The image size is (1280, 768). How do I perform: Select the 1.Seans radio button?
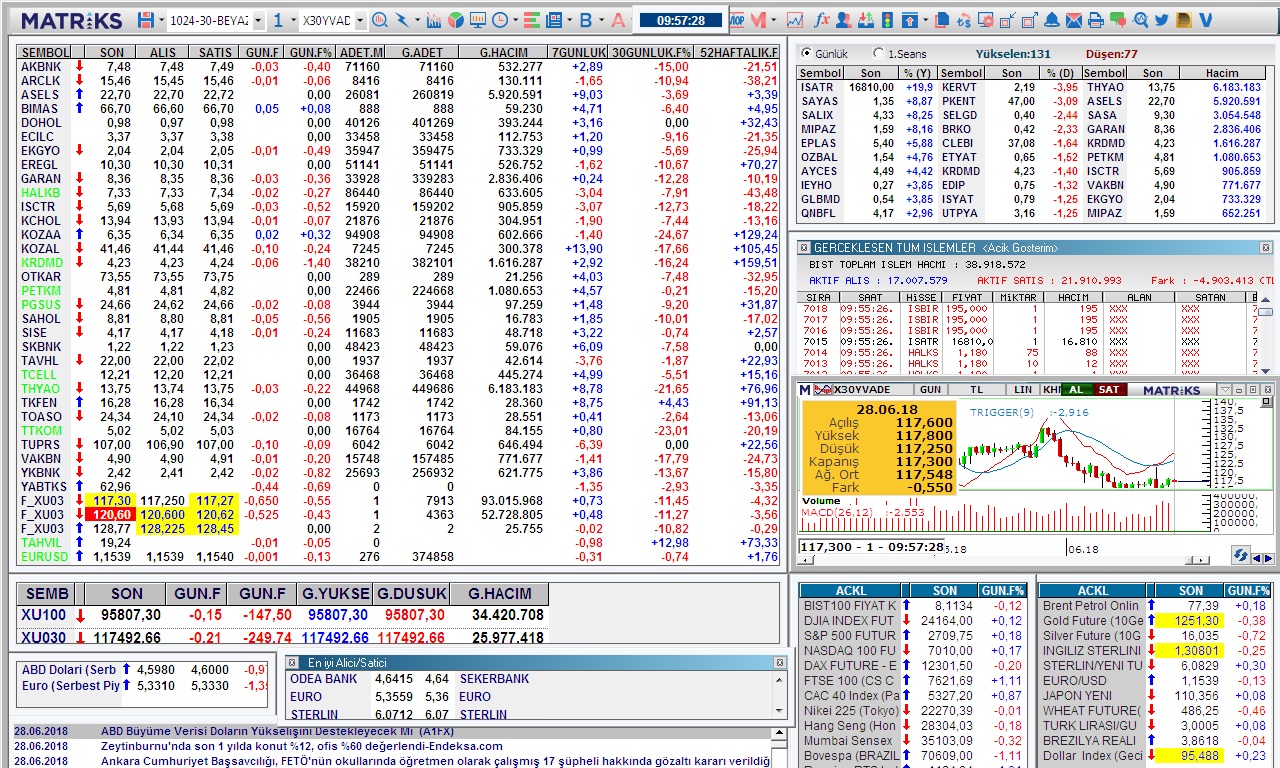pyautogui.click(x=879, y=53)
